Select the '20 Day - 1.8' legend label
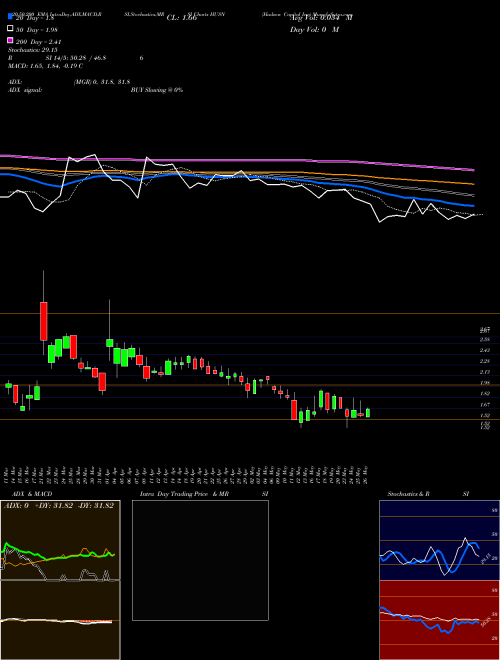This screenshot has height=660, width=500. [x=36, y=18]
